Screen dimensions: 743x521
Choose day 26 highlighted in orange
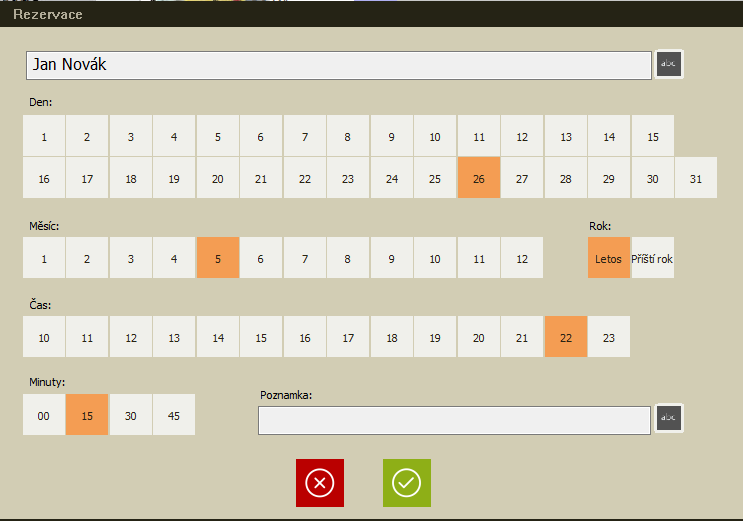click(478, 179)
